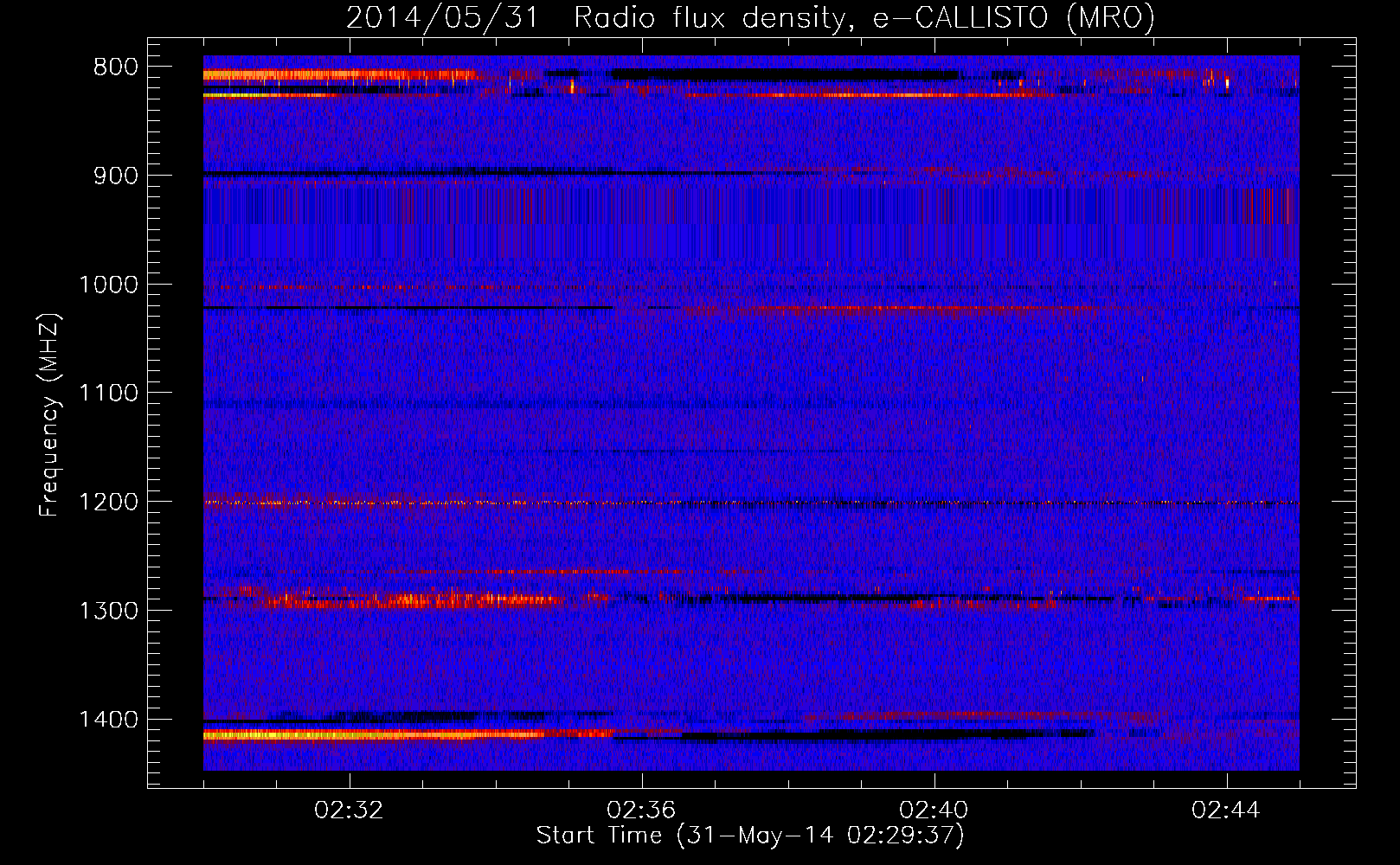The width and height of the screenshot is (1400, 865).
Task: Select the 1400 frequency axis label
Action: [x=108, y=720]
